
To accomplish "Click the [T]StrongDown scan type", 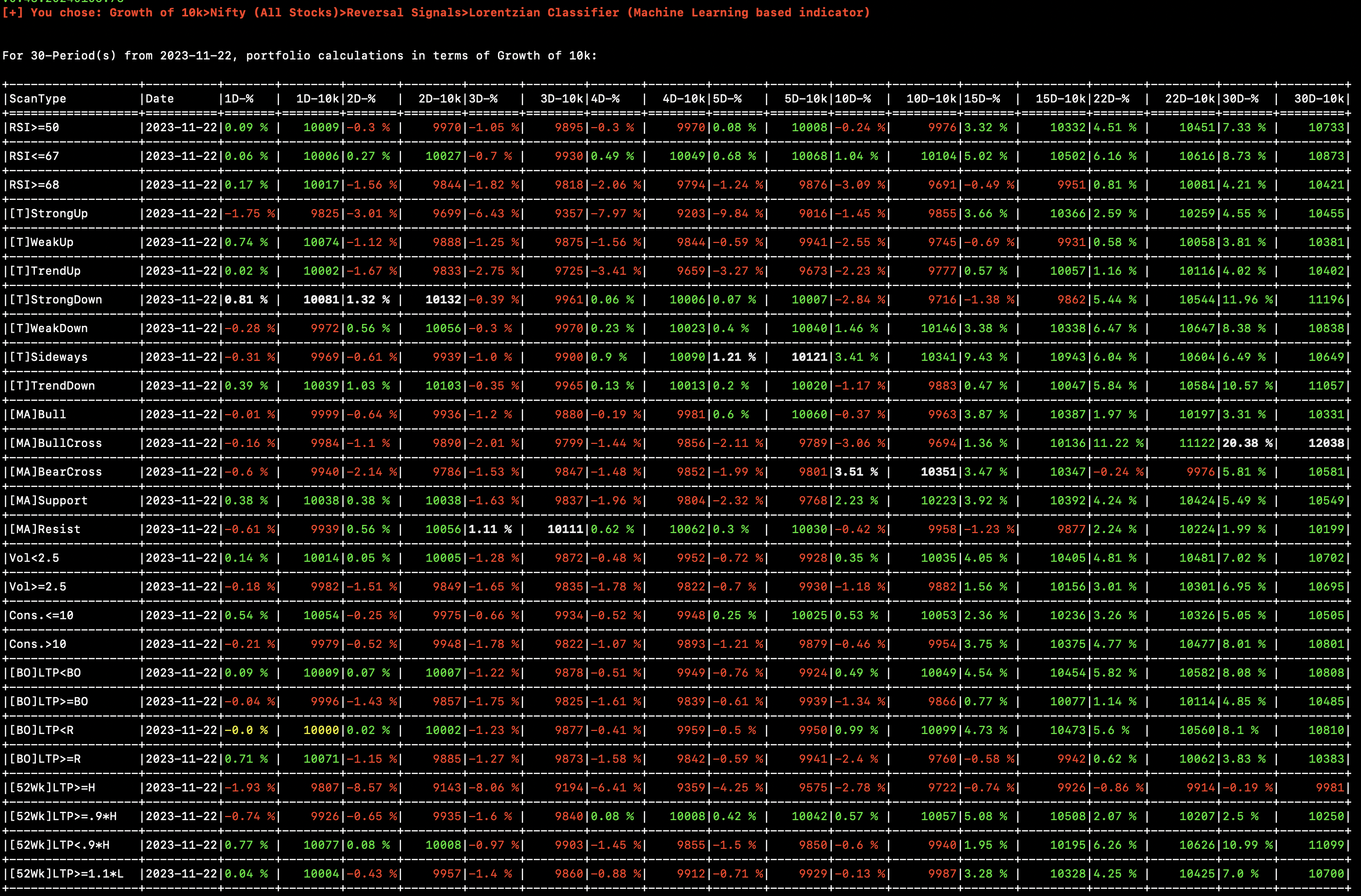I will click(55, 299).
